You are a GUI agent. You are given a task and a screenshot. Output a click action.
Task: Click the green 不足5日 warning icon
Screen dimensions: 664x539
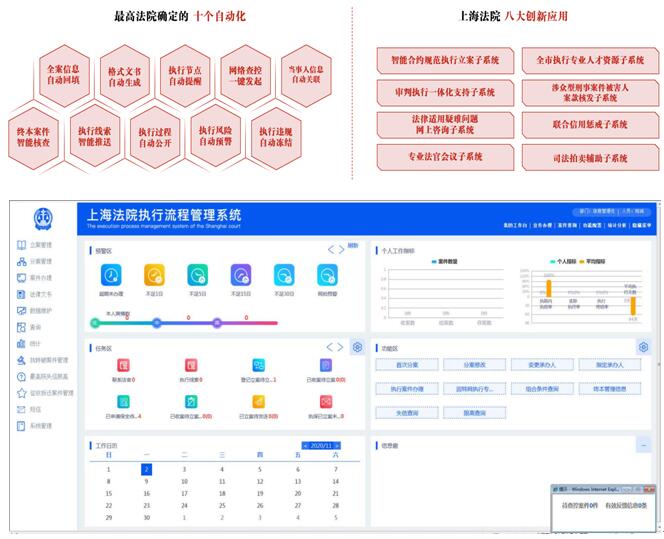pyautogui.click(x=198, y=275)
